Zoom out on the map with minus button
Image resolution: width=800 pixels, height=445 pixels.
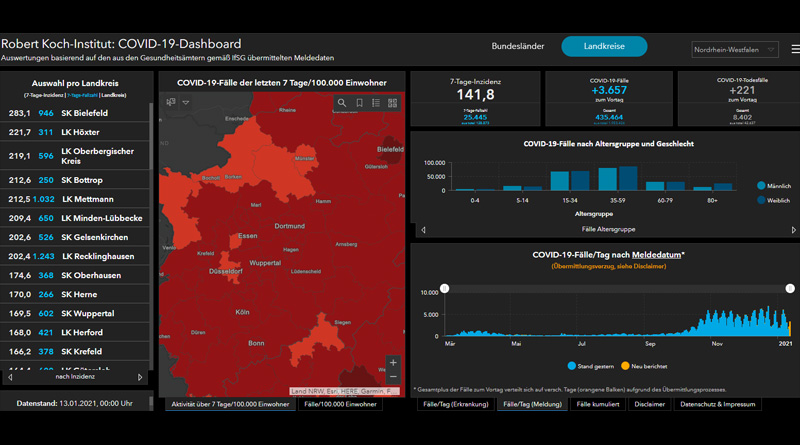tap(393, 377)
